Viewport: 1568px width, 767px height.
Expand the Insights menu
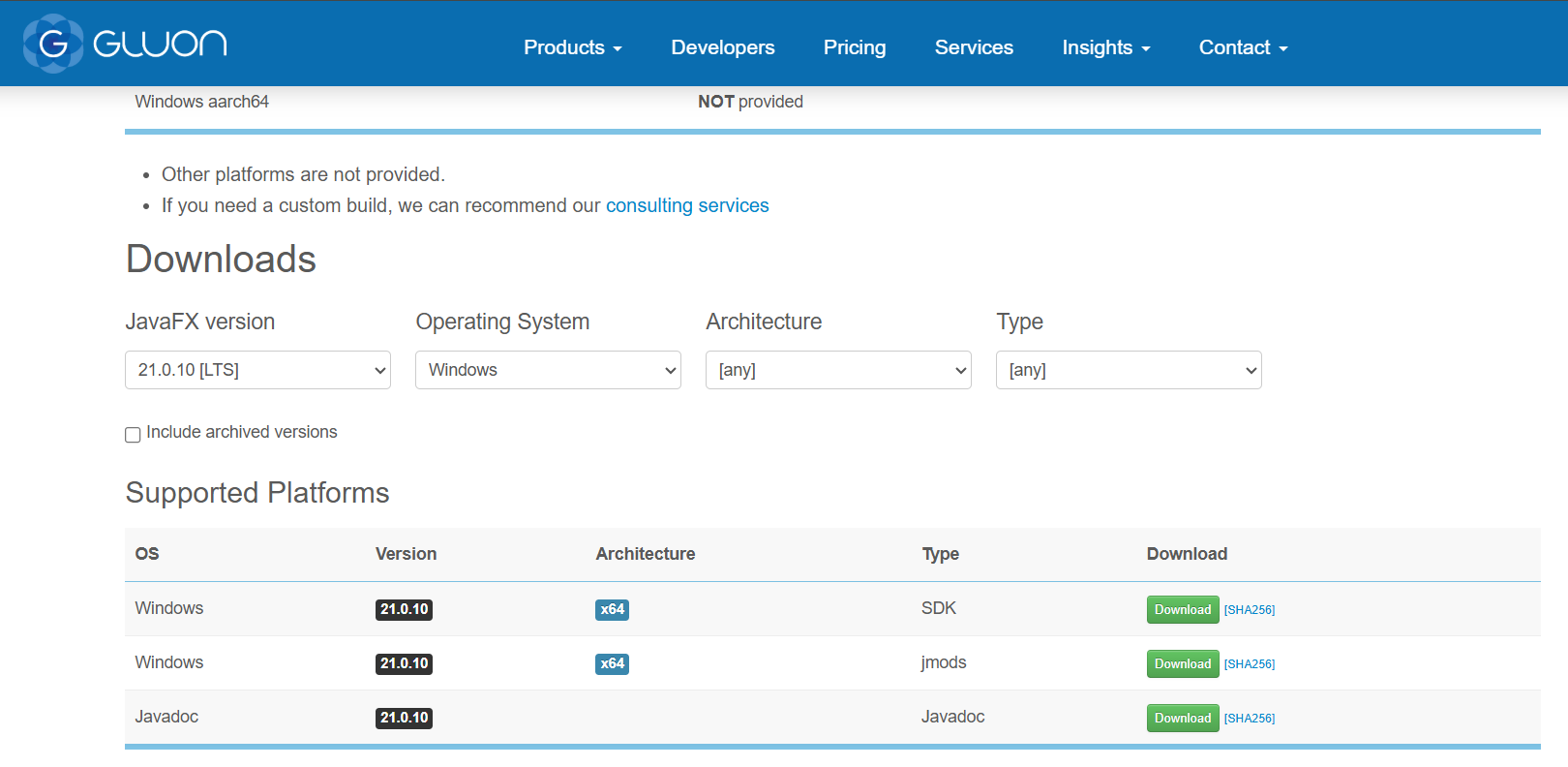coord(1105,47)
